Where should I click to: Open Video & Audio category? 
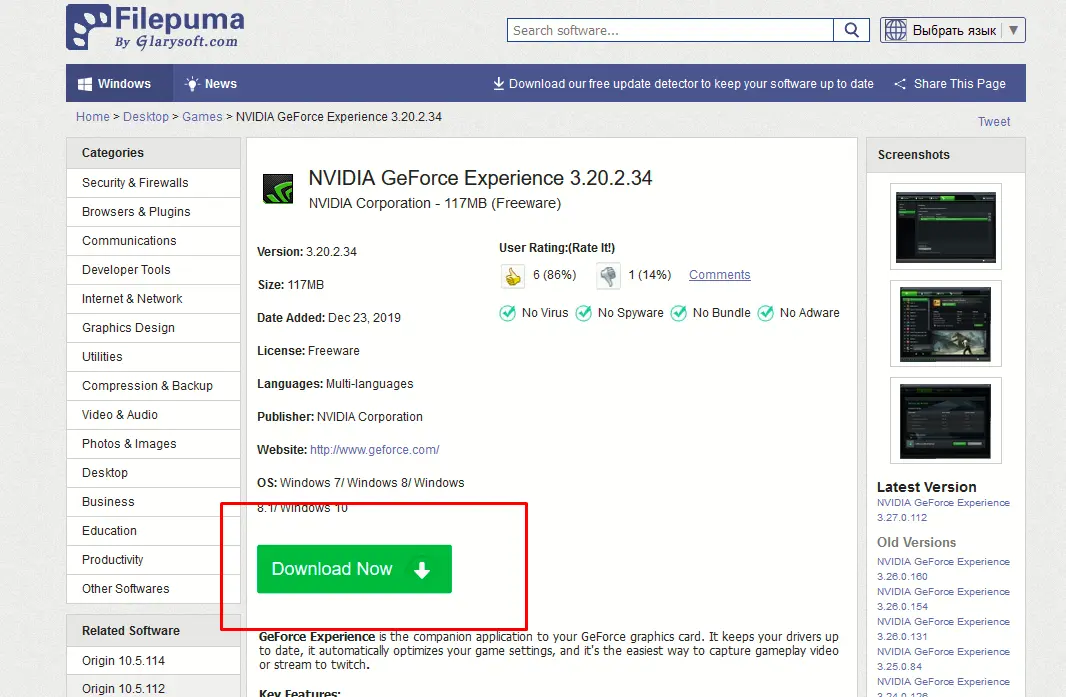(x=154, y=415)
